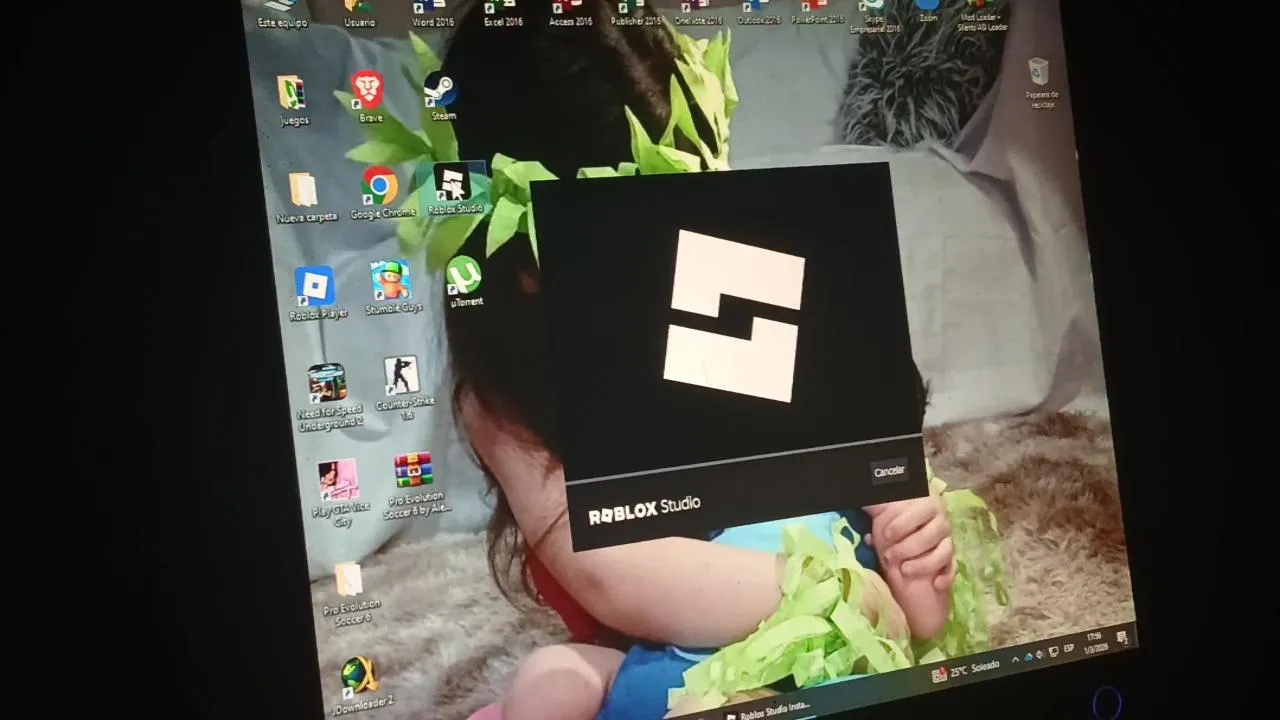Open Papelera de reciclaje
The image size is (1280, 720).
pyautogui.click(x=1041, y=83)
